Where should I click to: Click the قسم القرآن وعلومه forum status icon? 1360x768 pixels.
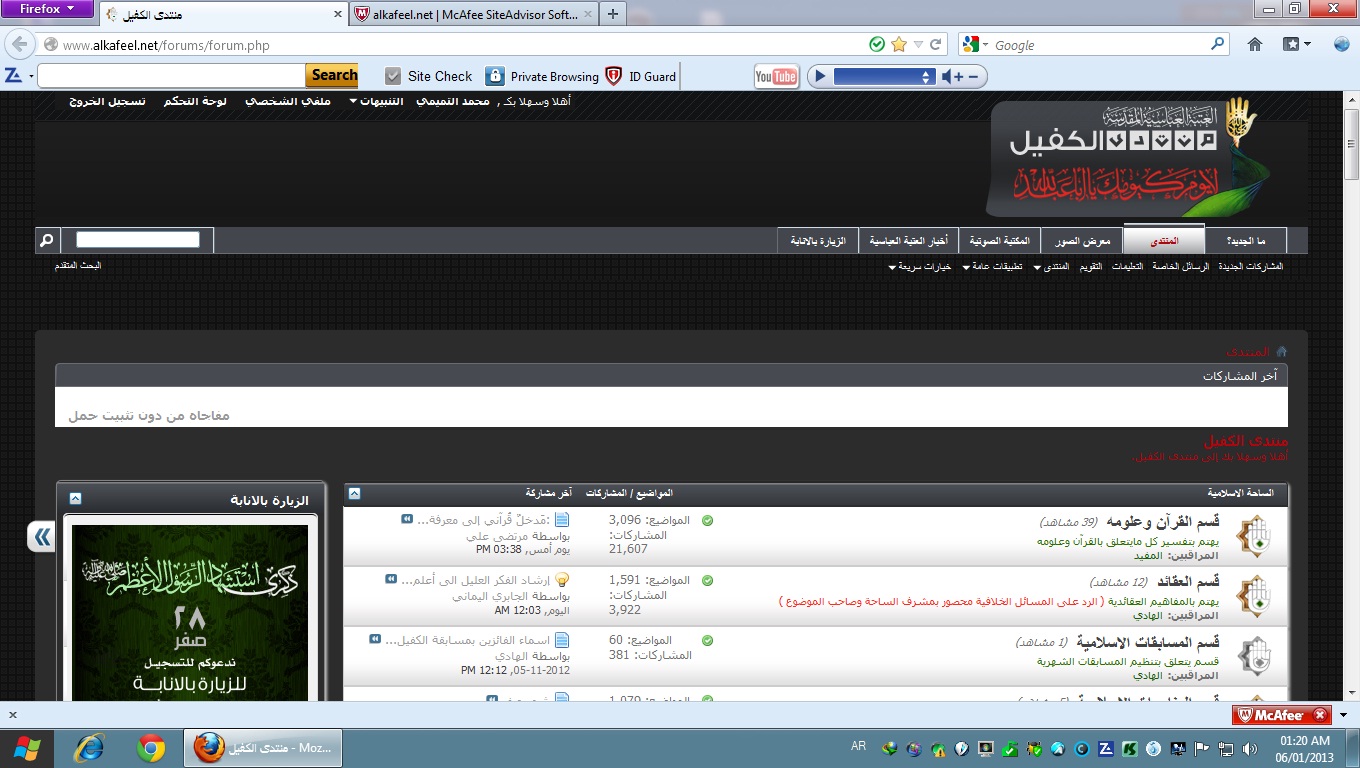click(1252, 536)
